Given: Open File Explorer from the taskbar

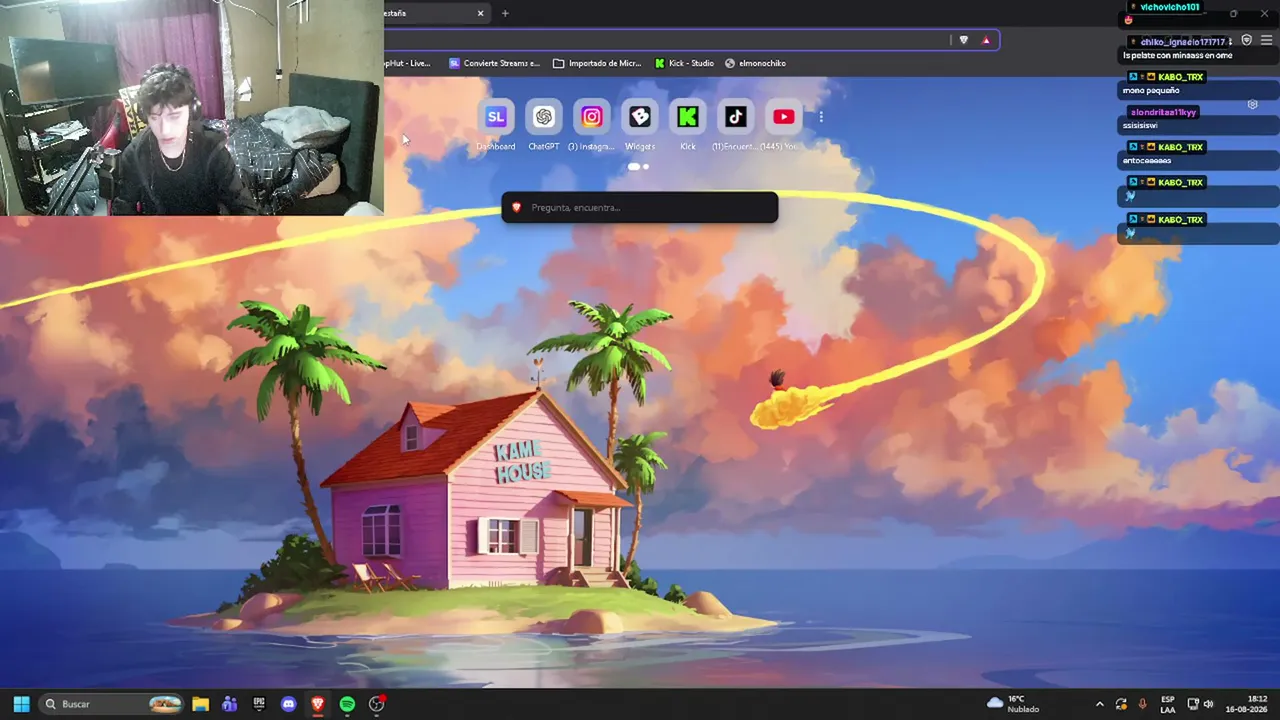Looking at the screenshot, I should [x=200, y=704].
